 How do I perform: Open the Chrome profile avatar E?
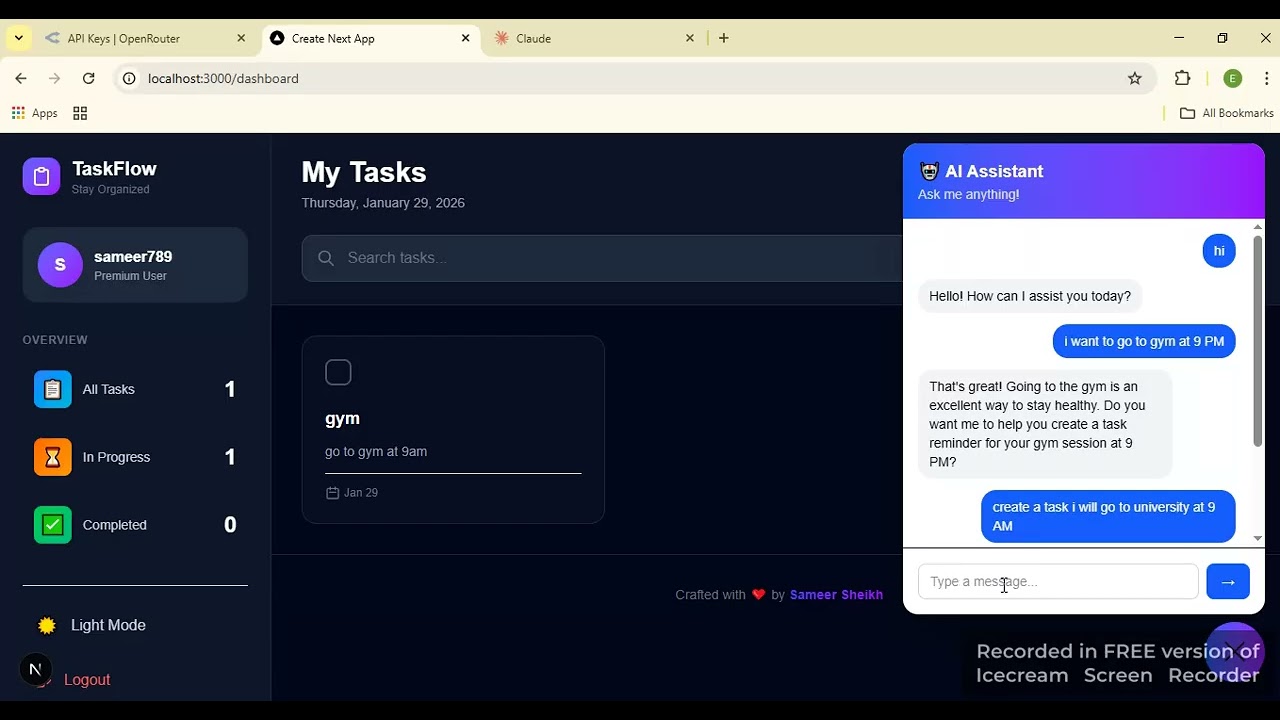point(1233,78)
